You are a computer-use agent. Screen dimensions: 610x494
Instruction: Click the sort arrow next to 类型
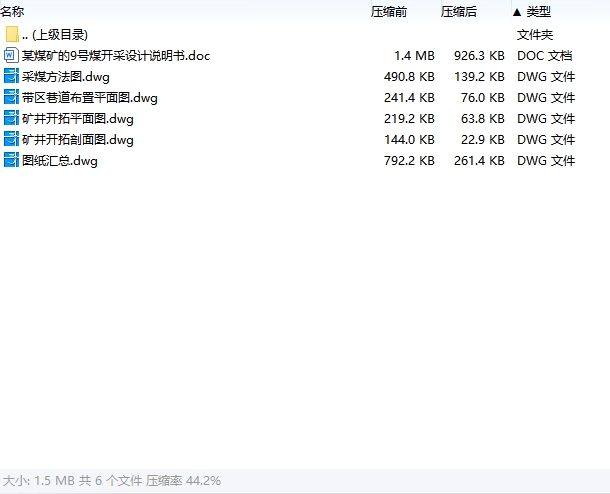517,12
